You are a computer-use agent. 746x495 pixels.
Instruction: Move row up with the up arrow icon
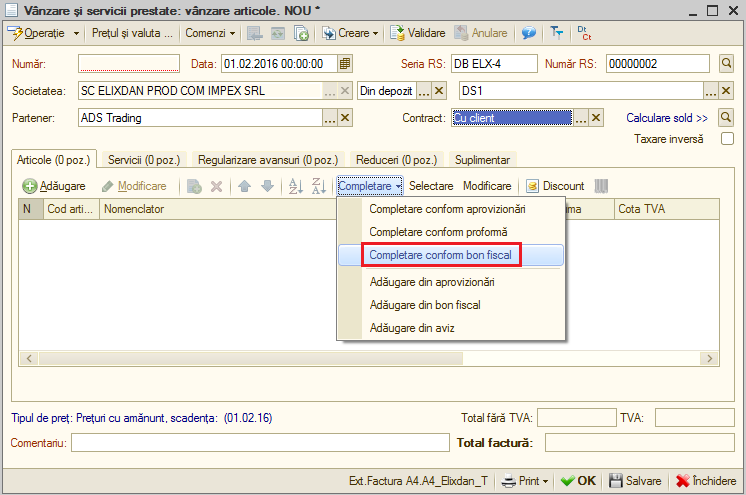coord(245,186)
